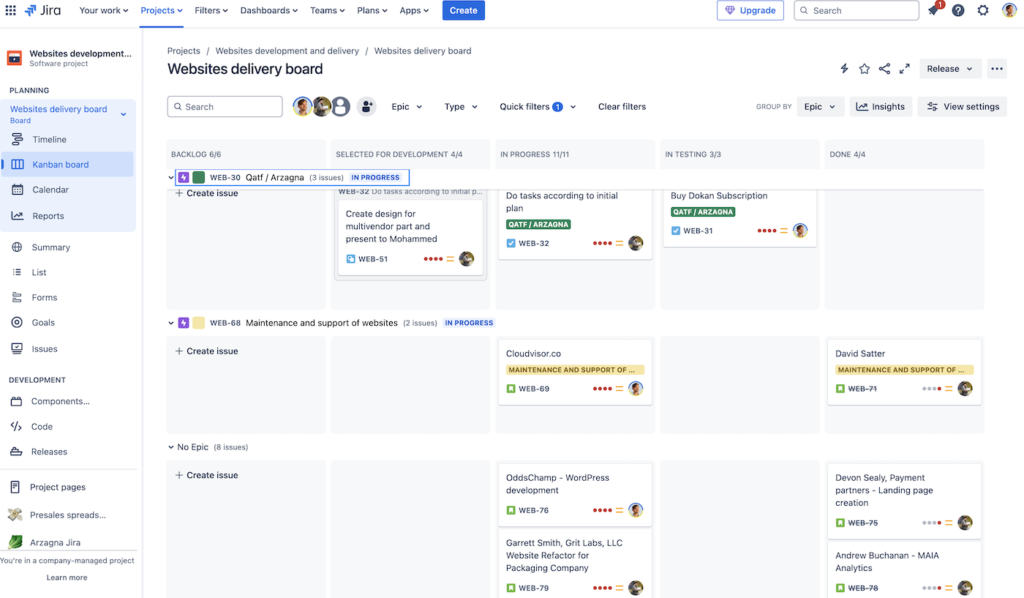Change the Group by Epic dropdown
1024x598 pixels.
click(820, 106)
